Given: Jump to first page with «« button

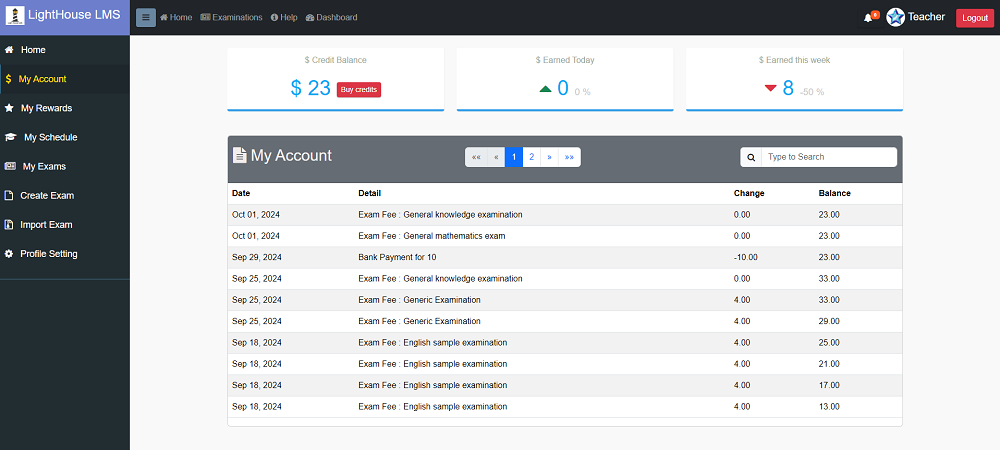Looking at the screenshot, I should pos(476,157).
